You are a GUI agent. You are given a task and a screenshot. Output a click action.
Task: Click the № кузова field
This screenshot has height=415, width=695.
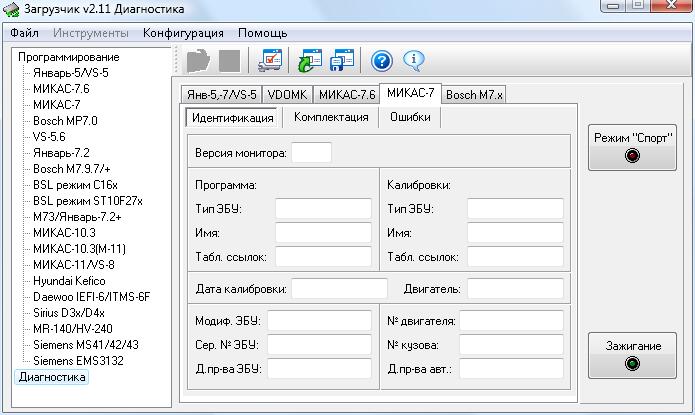click(x=511, y=344)
